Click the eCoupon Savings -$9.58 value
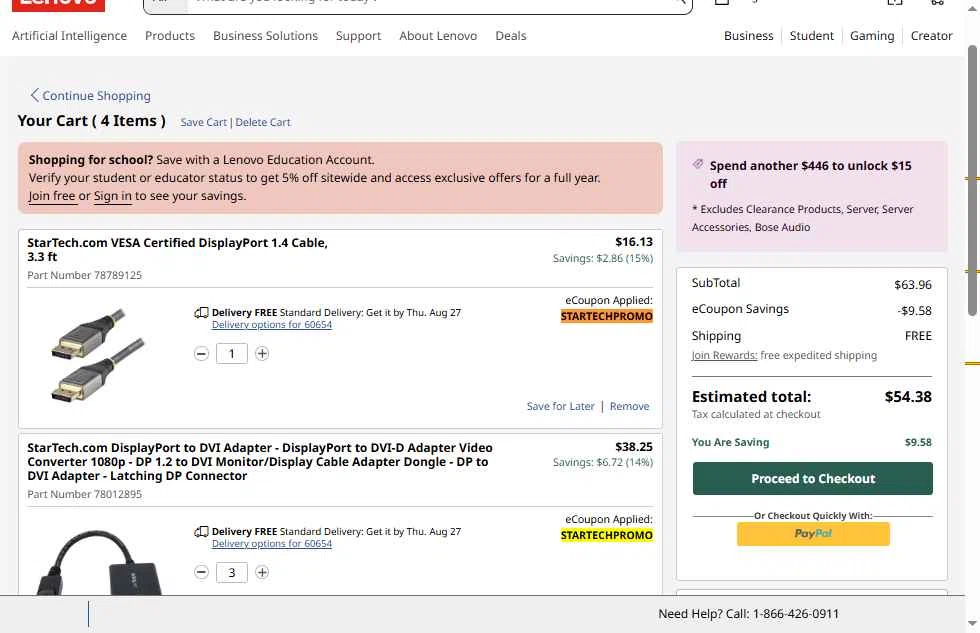 (914, 311)
